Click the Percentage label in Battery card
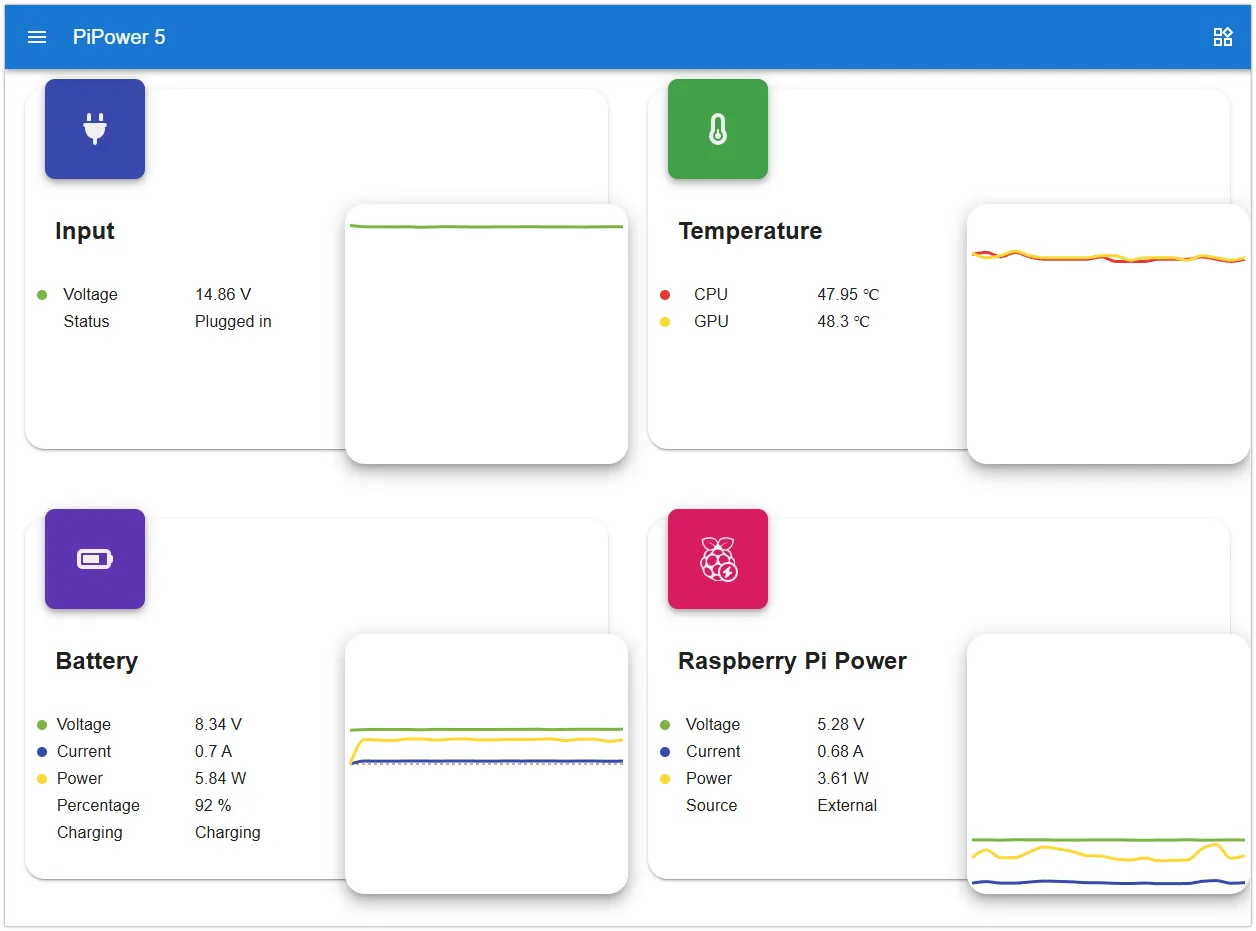1256x931 pixels. tap(98, 806)
